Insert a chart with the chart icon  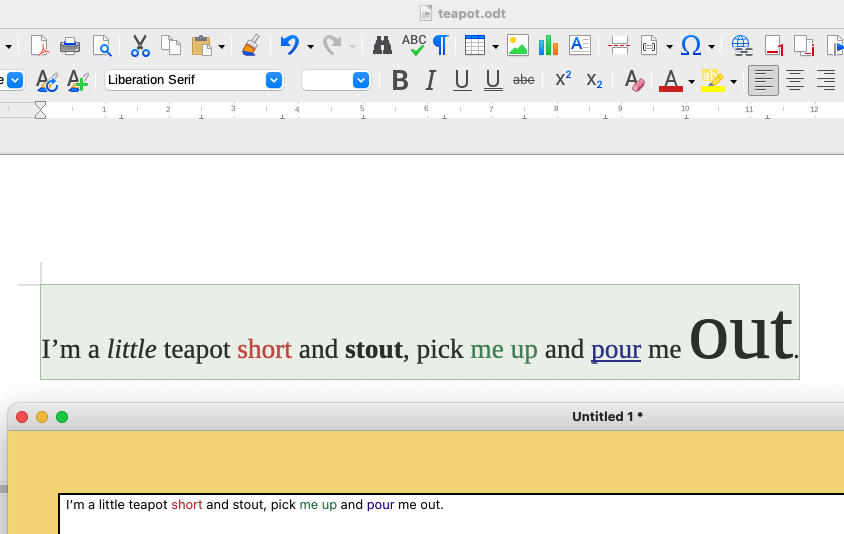548,45
